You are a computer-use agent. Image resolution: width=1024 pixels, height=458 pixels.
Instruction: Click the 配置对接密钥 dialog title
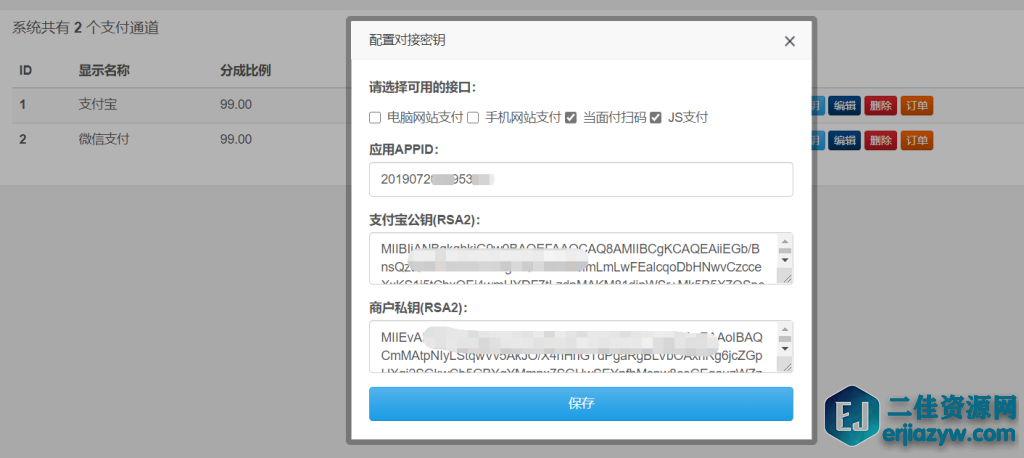[408, 41]
